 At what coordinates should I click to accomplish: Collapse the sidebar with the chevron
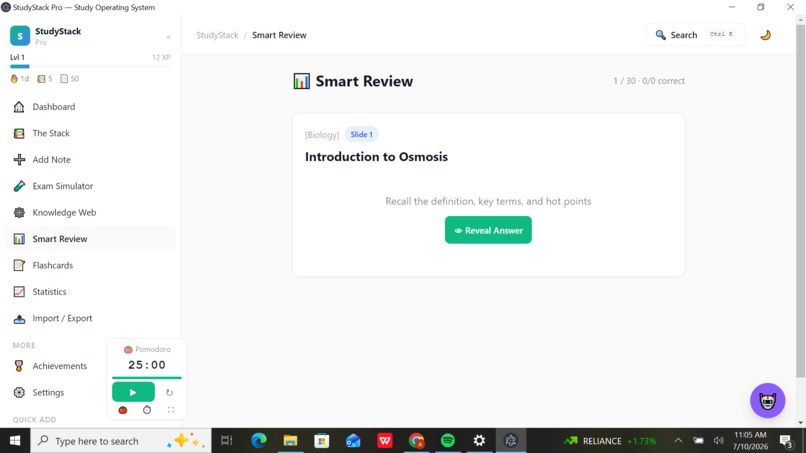tap(169, 37)
